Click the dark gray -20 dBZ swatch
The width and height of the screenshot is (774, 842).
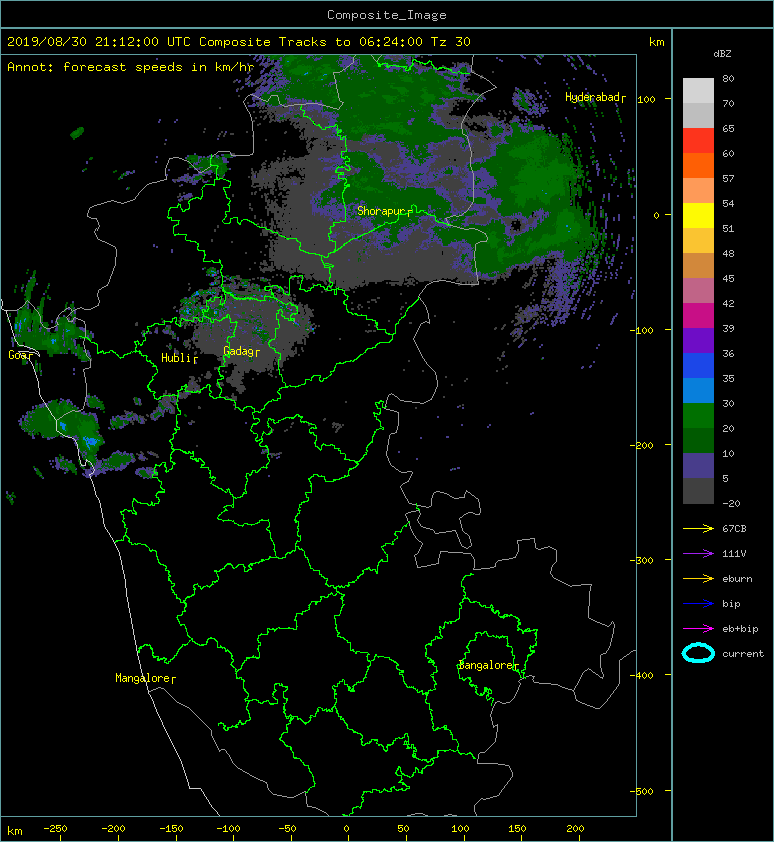(698, 491)
